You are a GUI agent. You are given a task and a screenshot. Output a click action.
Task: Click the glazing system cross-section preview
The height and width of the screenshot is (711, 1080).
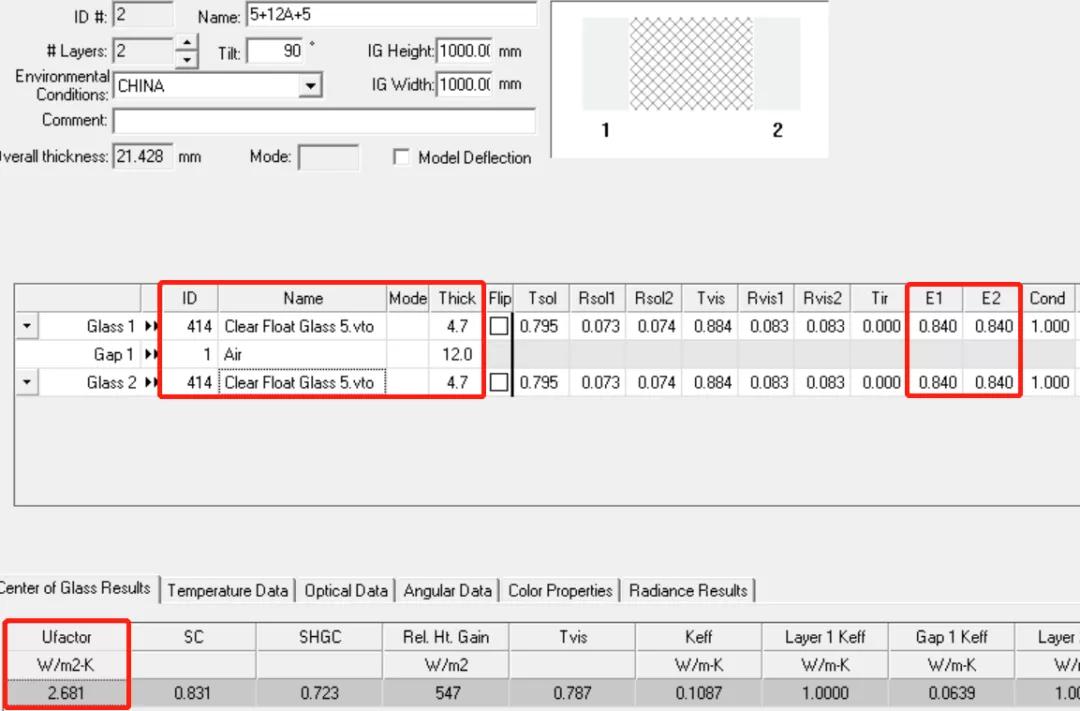(690, 79)
